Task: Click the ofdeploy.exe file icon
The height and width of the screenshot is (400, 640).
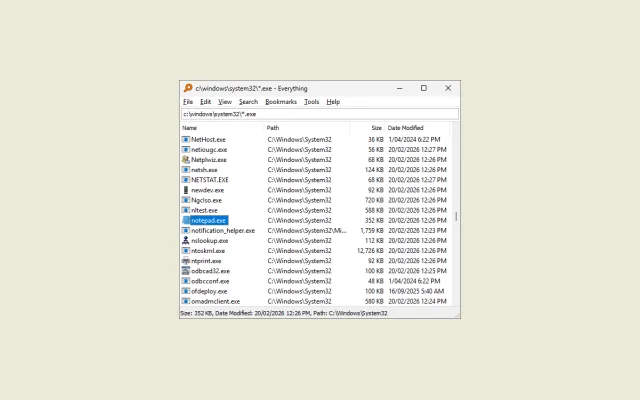Action: [186, 291]
